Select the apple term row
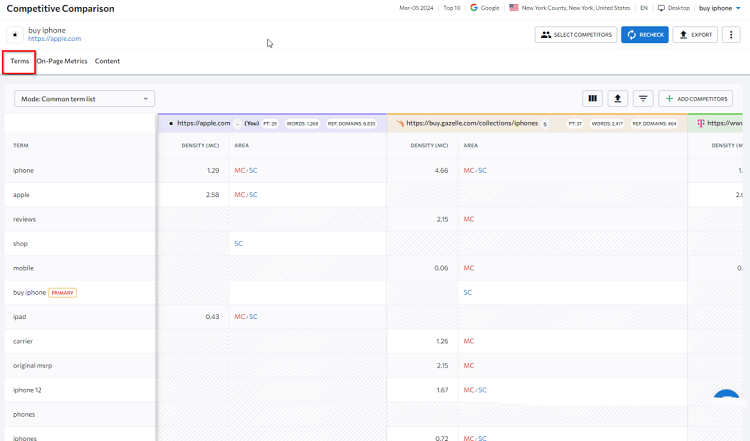 tap(80, 195)
